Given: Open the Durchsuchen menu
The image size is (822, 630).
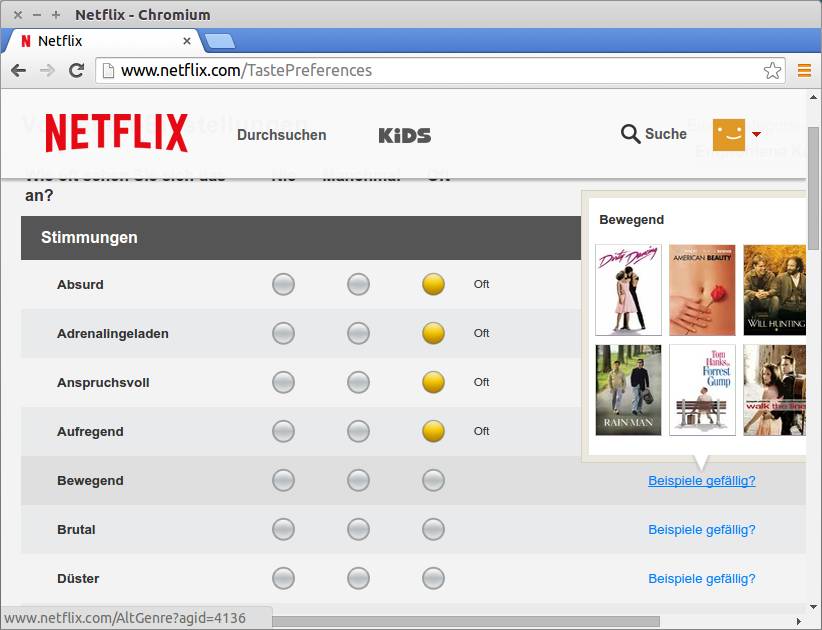Looking at the screenshot, I should [282, 135].
